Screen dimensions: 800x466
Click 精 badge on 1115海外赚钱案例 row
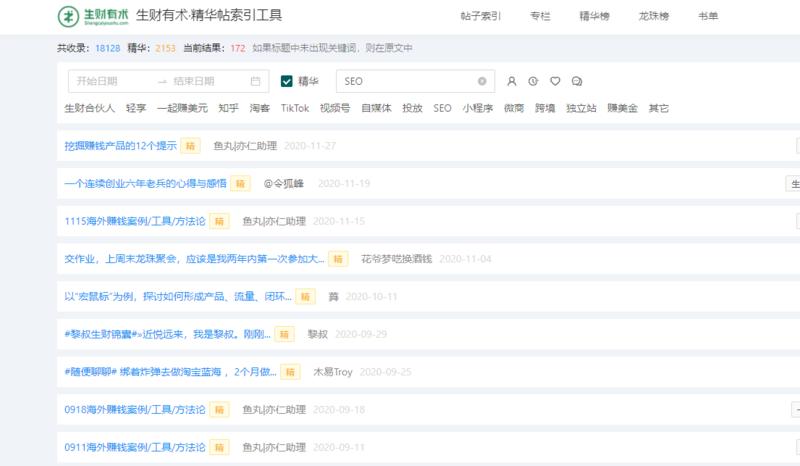pyautogui.click(x=219, y=221)
